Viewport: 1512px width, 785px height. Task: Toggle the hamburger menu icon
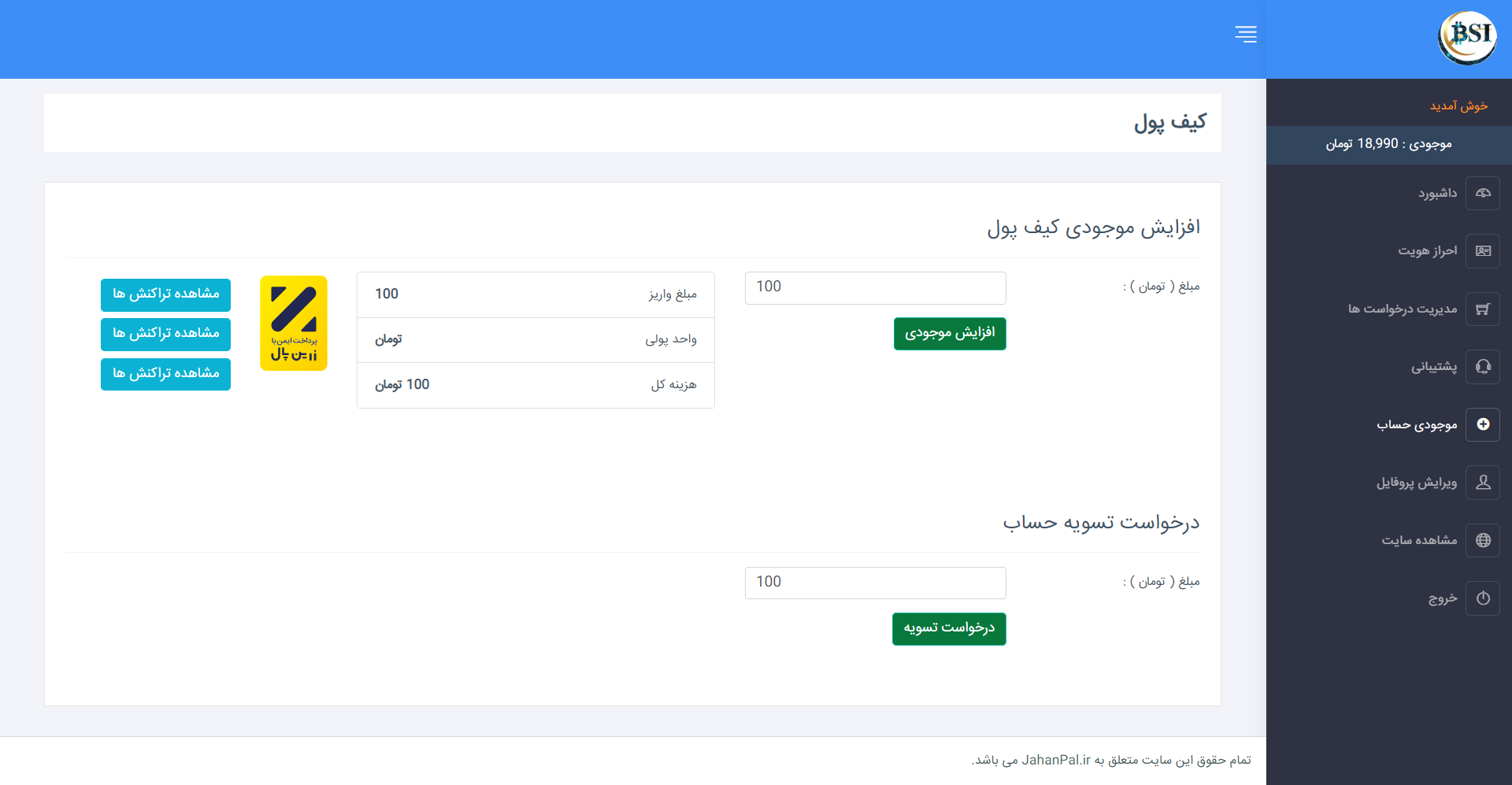(1246, 34)
